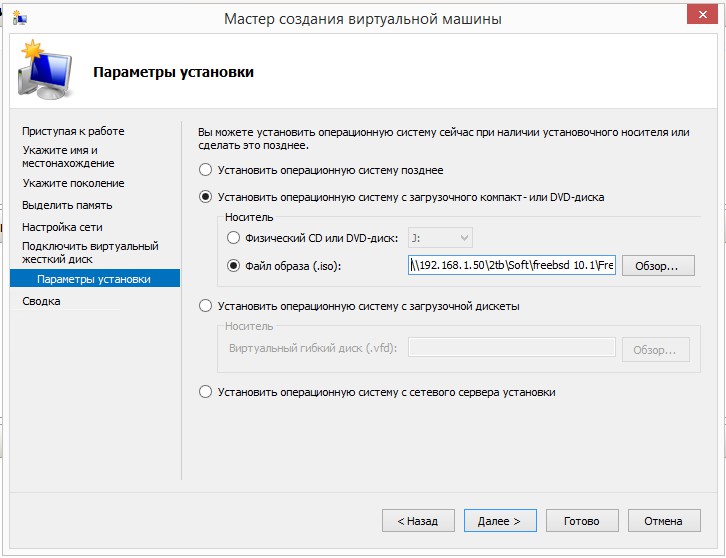Click the greyed-out 'Носитель' floppy group label

click(x=249, y=326)
